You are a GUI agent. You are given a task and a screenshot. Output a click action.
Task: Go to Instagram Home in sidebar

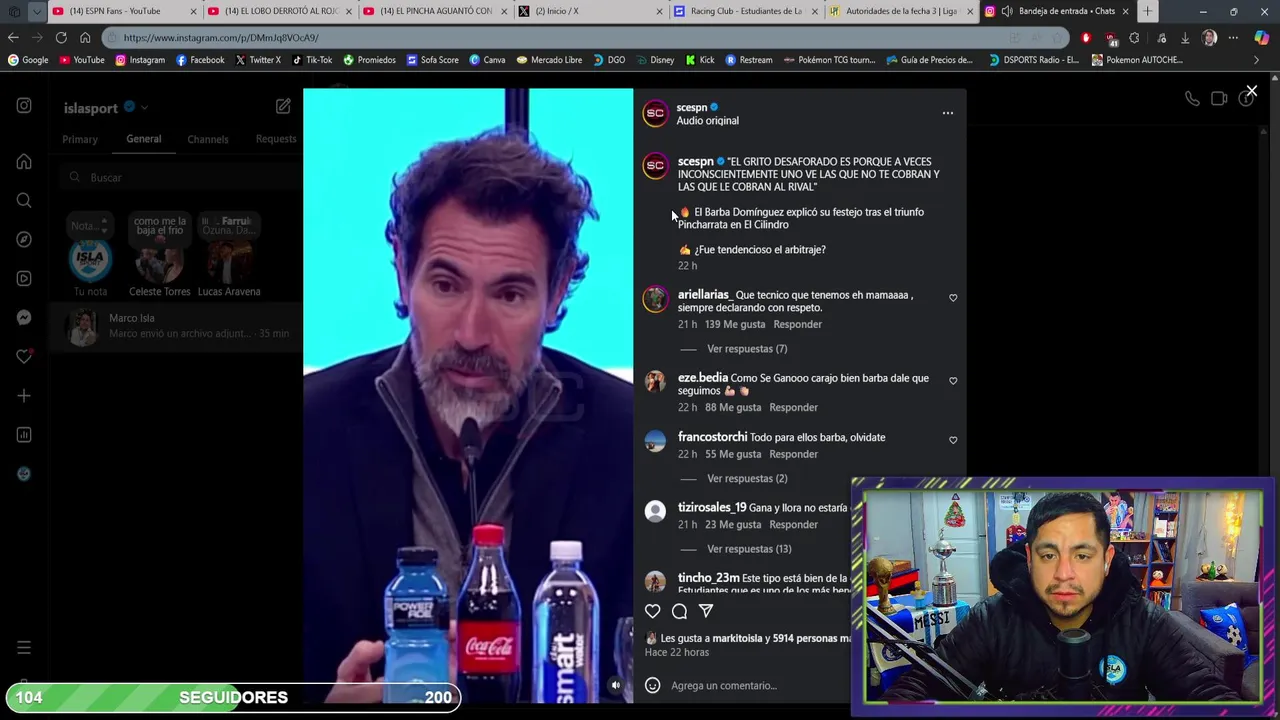24,161
